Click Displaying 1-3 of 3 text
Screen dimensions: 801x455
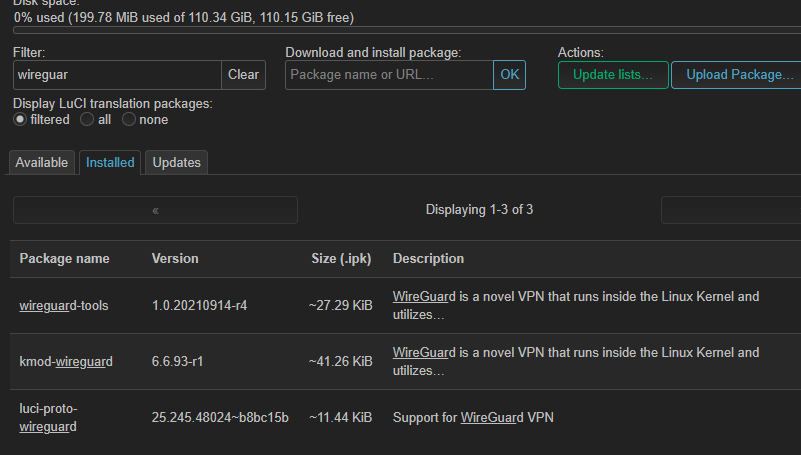(479, 210)
